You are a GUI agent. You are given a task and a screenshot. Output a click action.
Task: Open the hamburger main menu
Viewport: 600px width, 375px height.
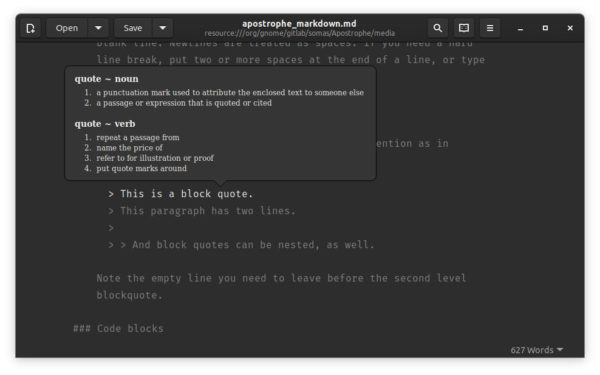pyautogui.click(x=490, y=28)
